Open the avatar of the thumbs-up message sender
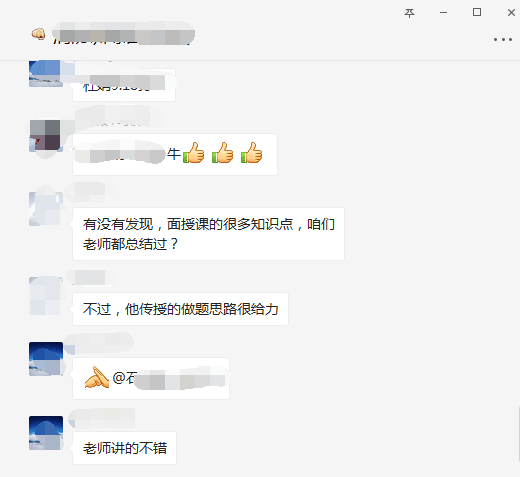Viewport: 520px width, 477px height. [x=46, y=135]
